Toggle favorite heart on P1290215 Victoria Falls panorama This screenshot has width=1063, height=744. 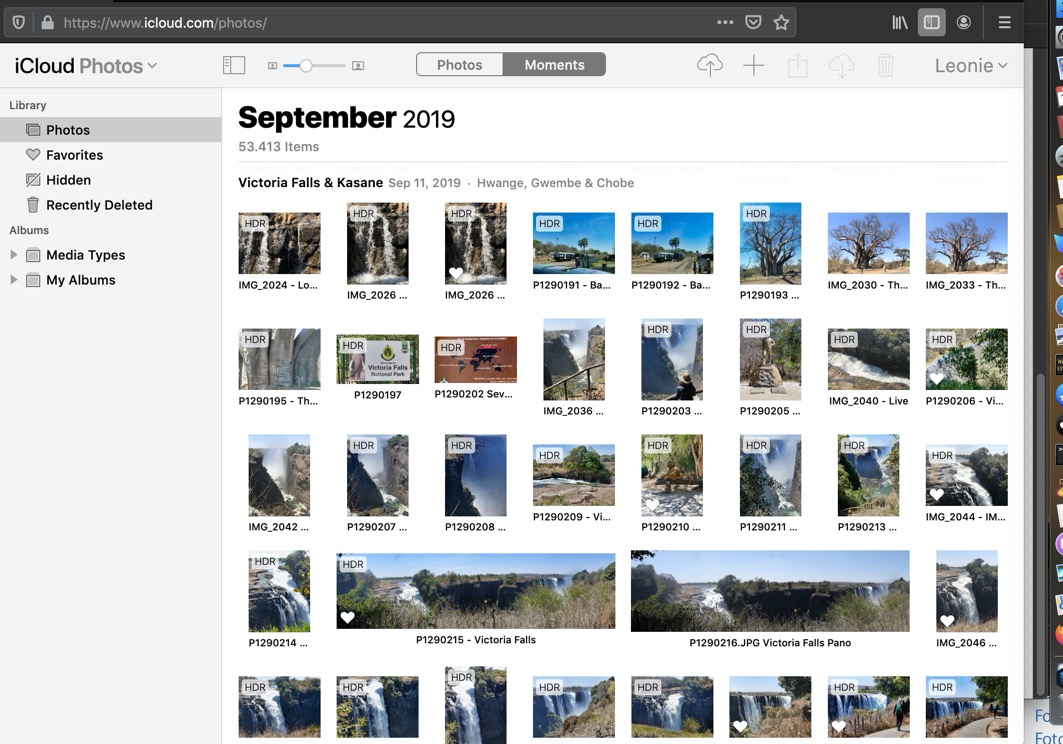(x=347, y=618)
